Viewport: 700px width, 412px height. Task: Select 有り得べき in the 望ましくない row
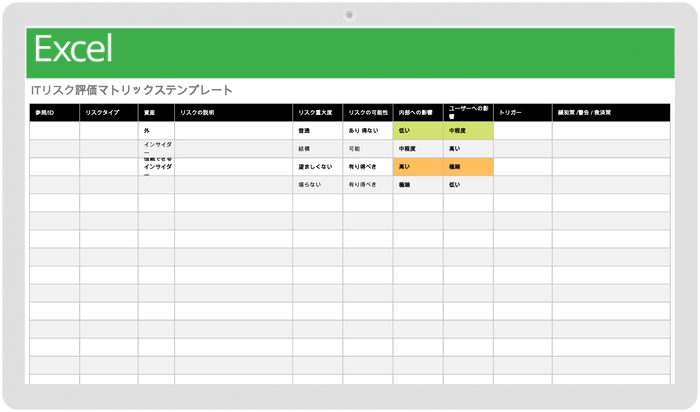(368, 166)
